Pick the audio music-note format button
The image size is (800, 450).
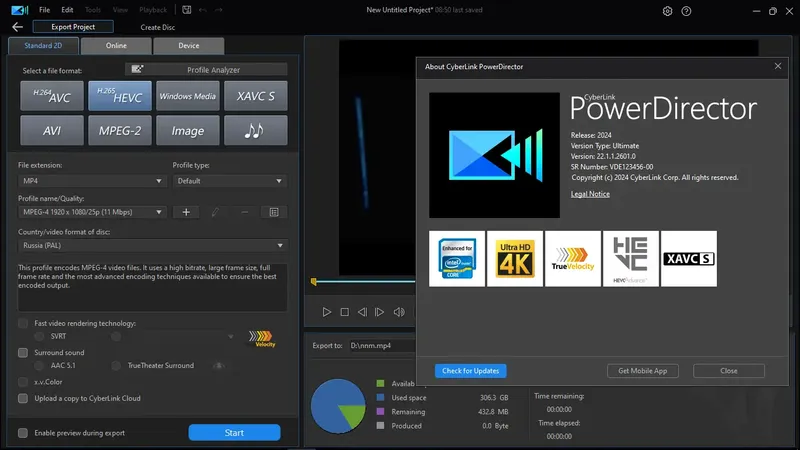click(256, 131)
